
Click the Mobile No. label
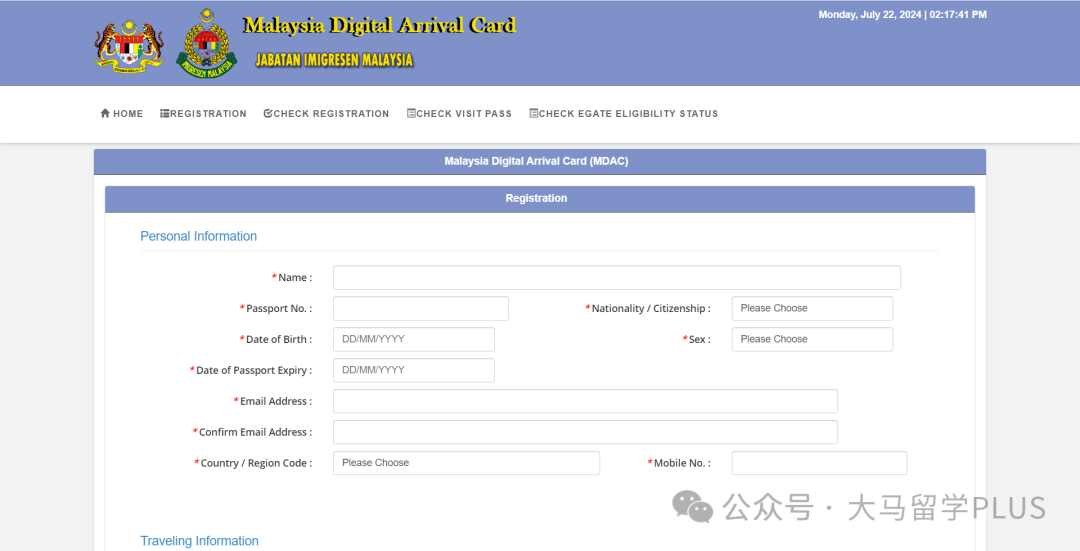679,464
